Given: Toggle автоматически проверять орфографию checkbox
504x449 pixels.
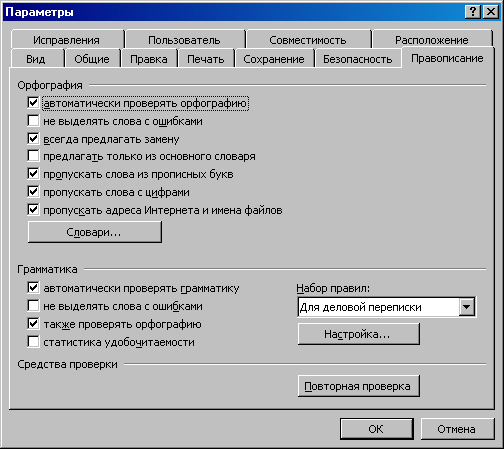Looking at the screenshot, I should click(x=33, y=103).
